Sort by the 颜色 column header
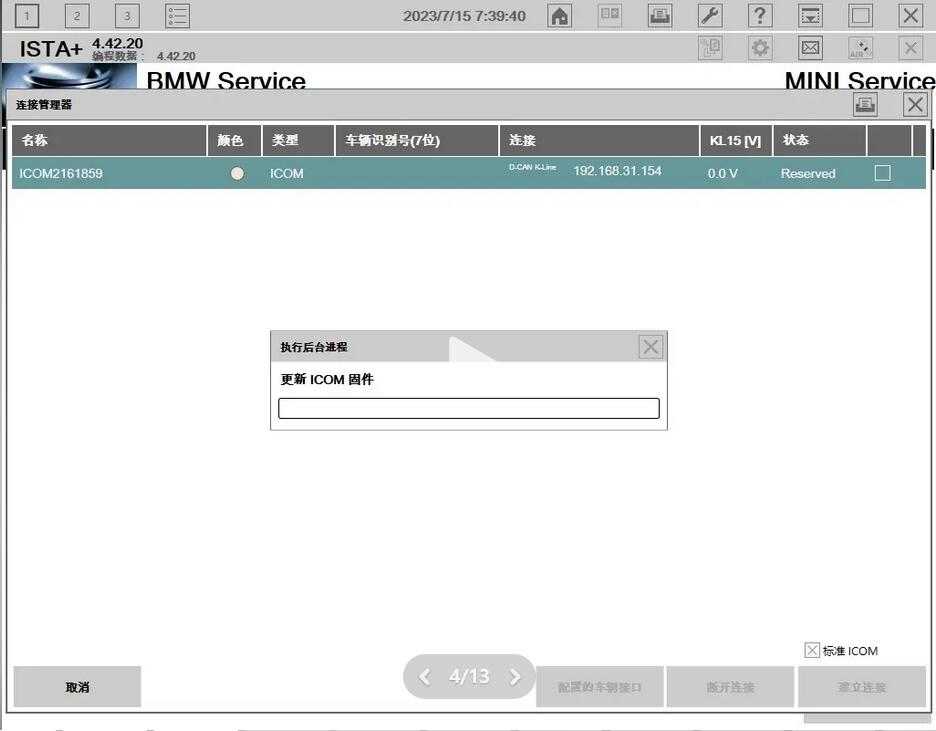 (235, 141)
